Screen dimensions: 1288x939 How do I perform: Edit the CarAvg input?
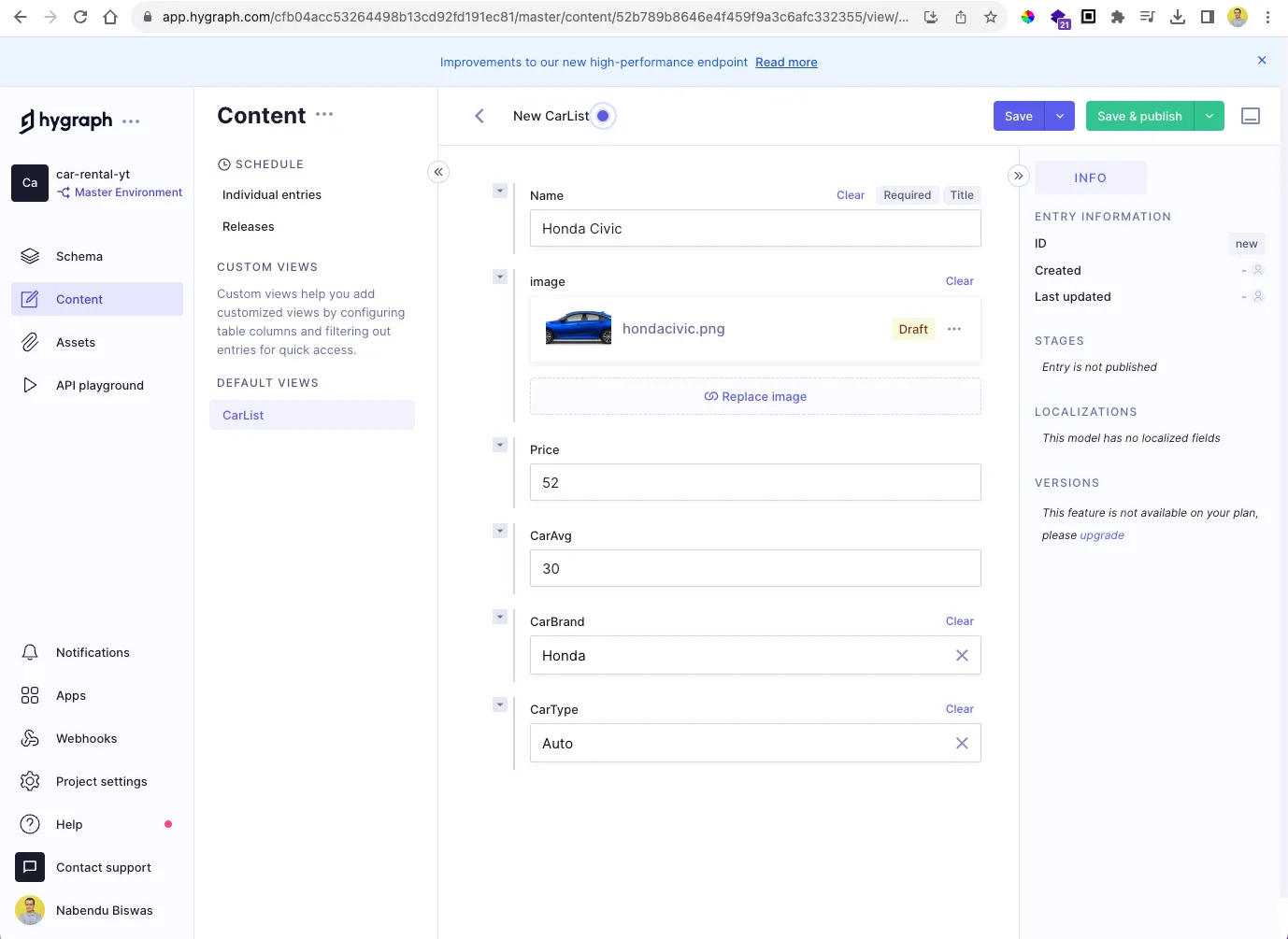click(755, 568)
